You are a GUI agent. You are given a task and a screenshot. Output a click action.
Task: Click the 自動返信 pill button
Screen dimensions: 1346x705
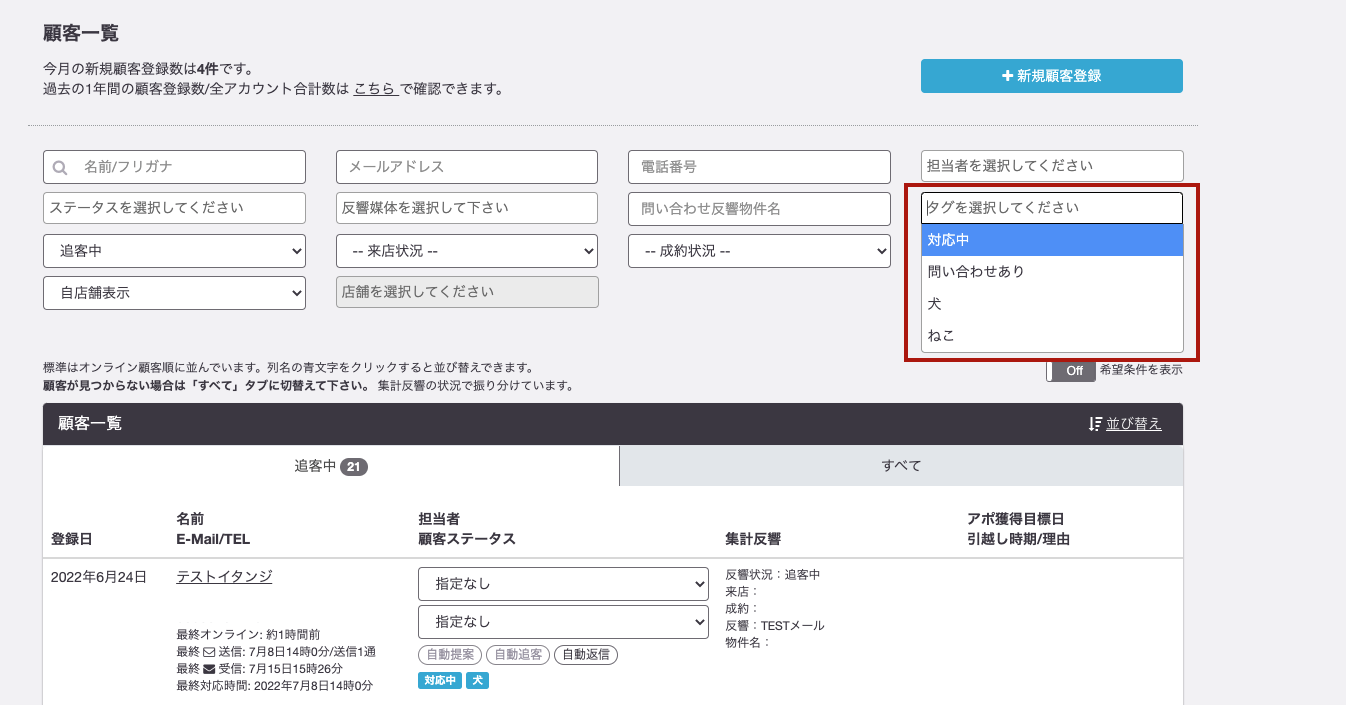(587, 655)
